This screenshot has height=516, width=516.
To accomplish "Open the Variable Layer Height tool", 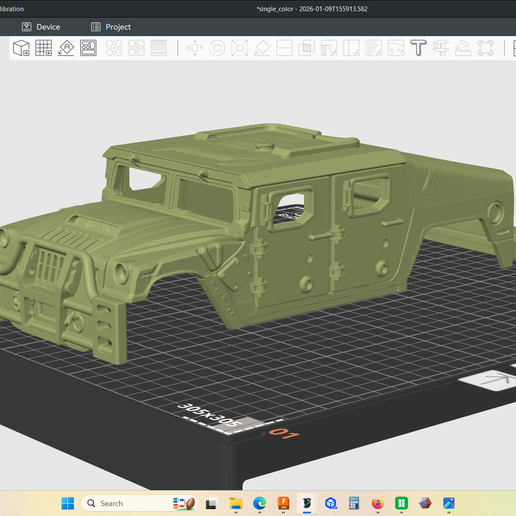I will (159, 48).
